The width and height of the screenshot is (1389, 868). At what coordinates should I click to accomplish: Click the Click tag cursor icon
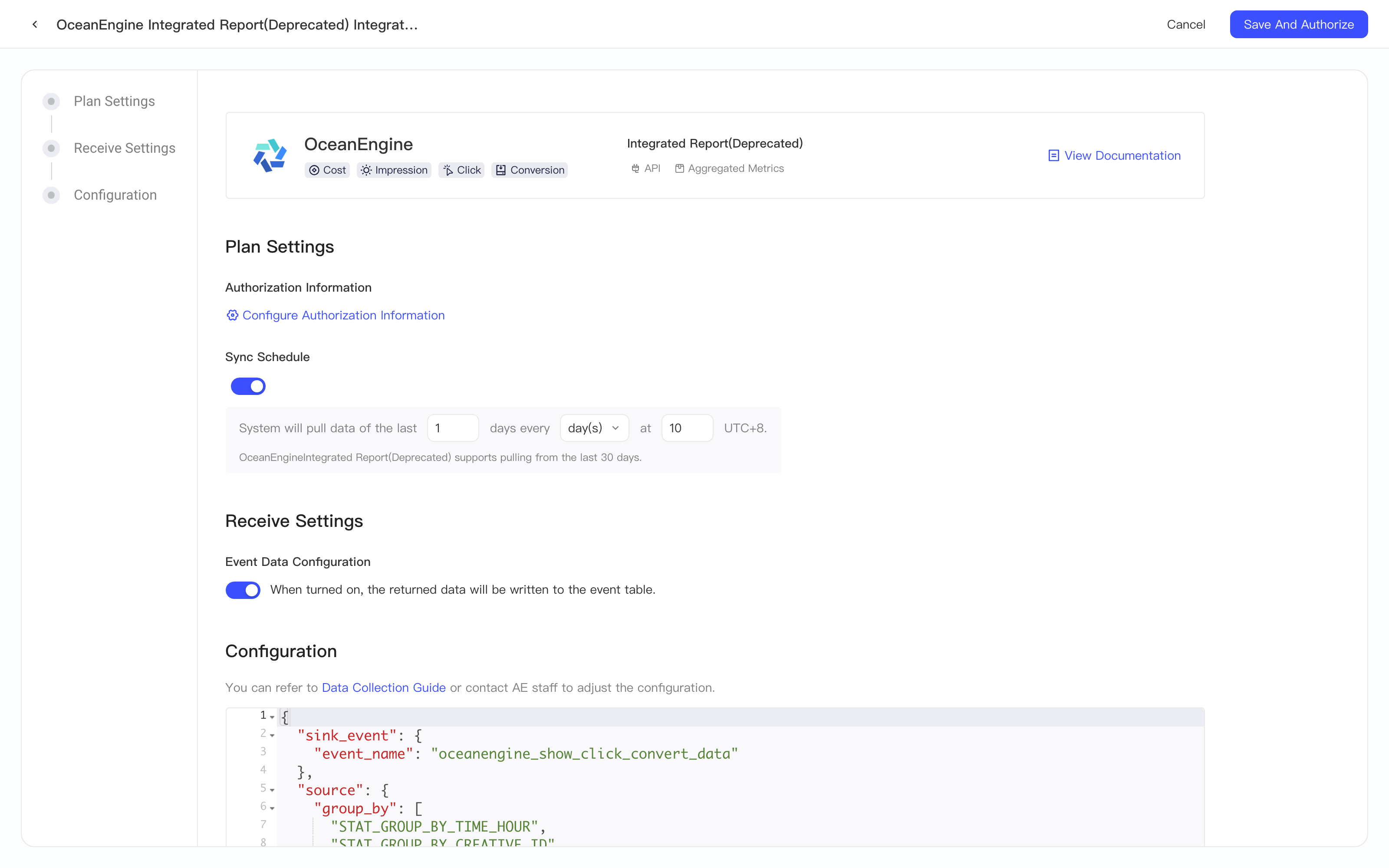[x=448, y=170]
